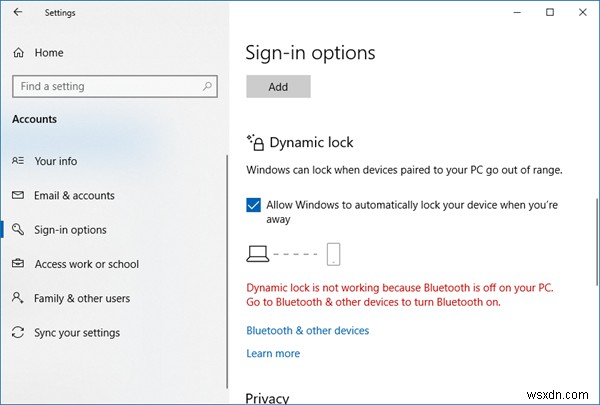The height and width of the screenshot is (405, 600).
Task: Click the back arrow in Settings
Action: (18, 12)
